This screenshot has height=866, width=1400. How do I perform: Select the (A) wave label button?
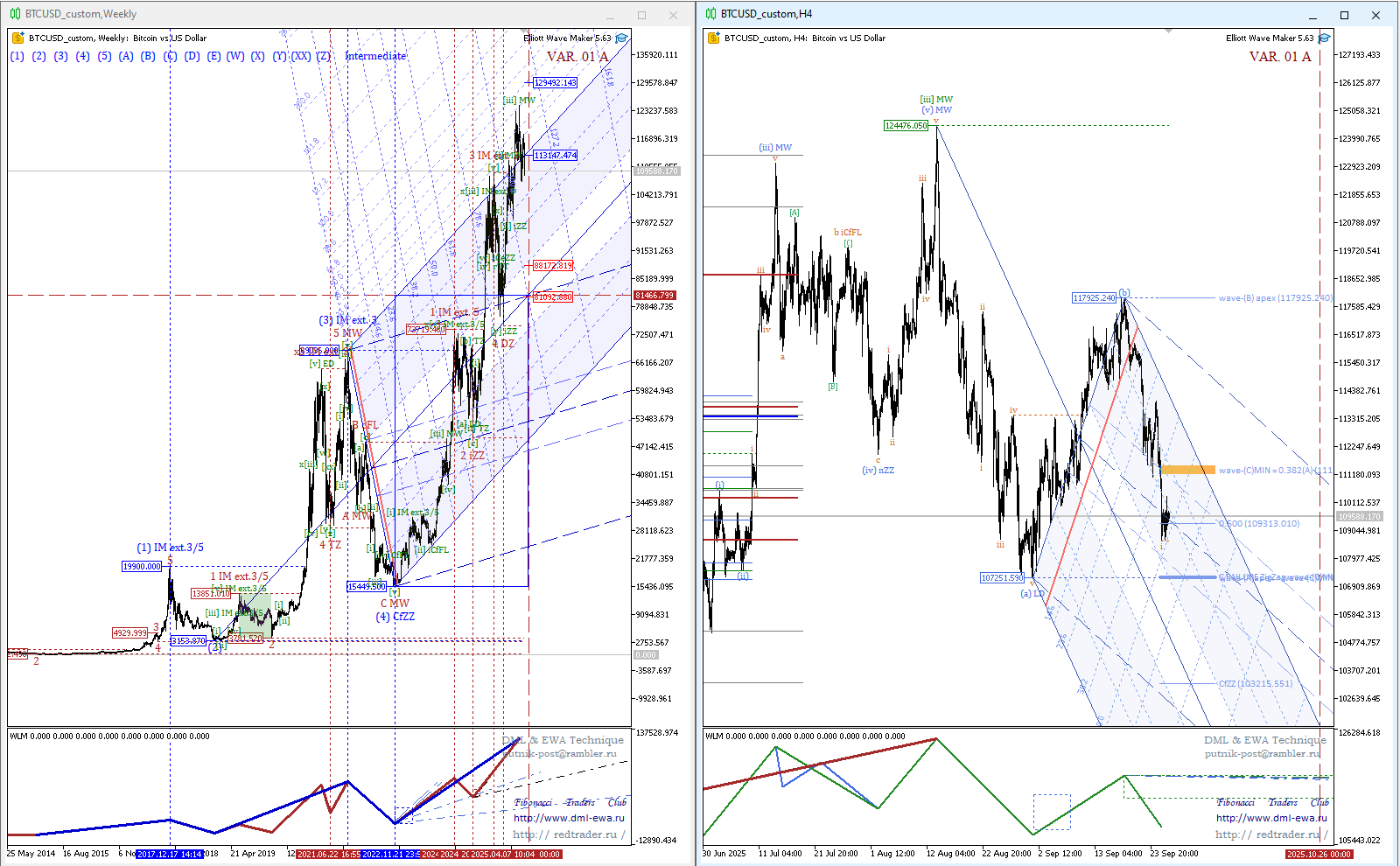click(126, 56)
